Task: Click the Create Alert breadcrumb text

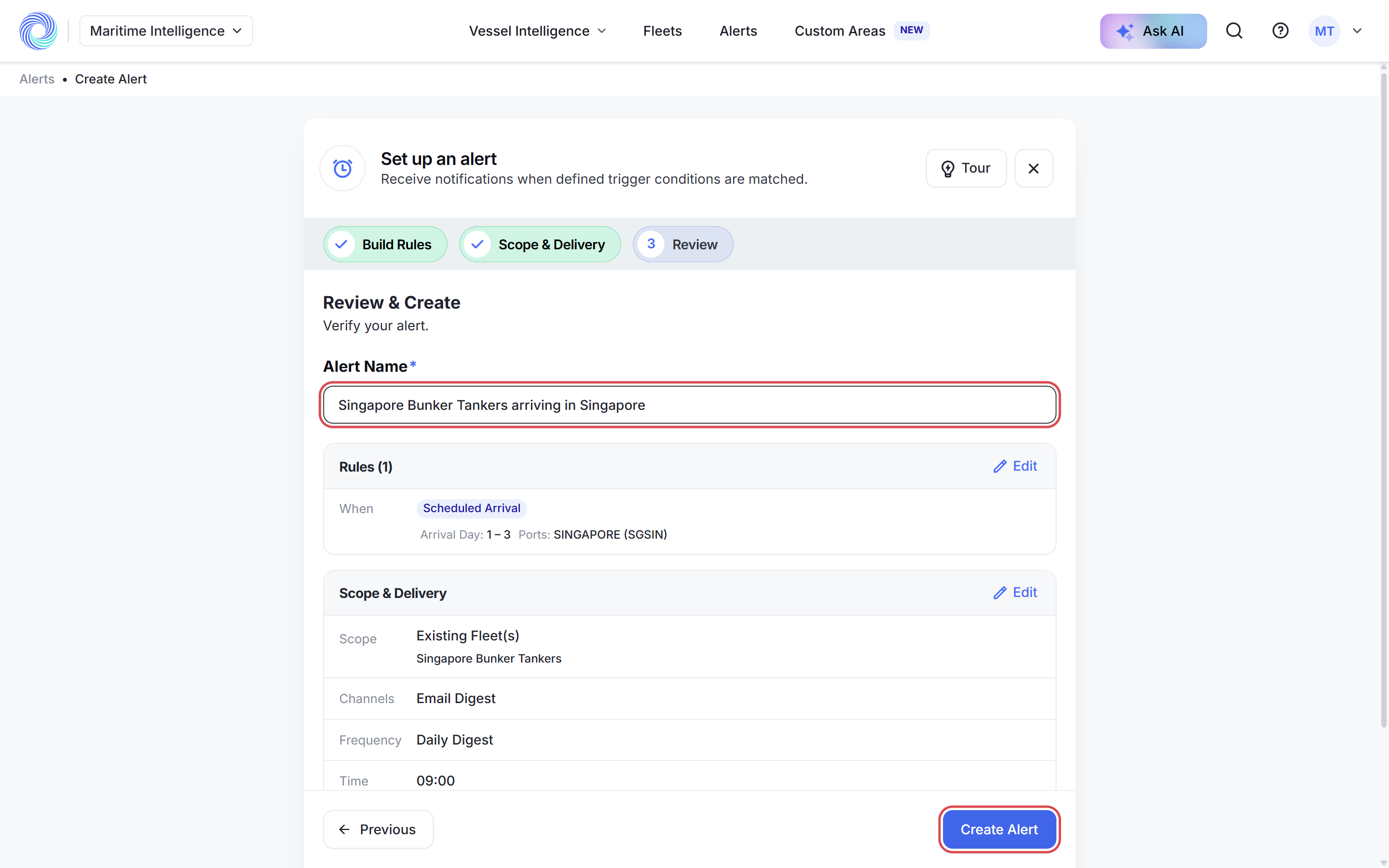Action: (111, 79)
